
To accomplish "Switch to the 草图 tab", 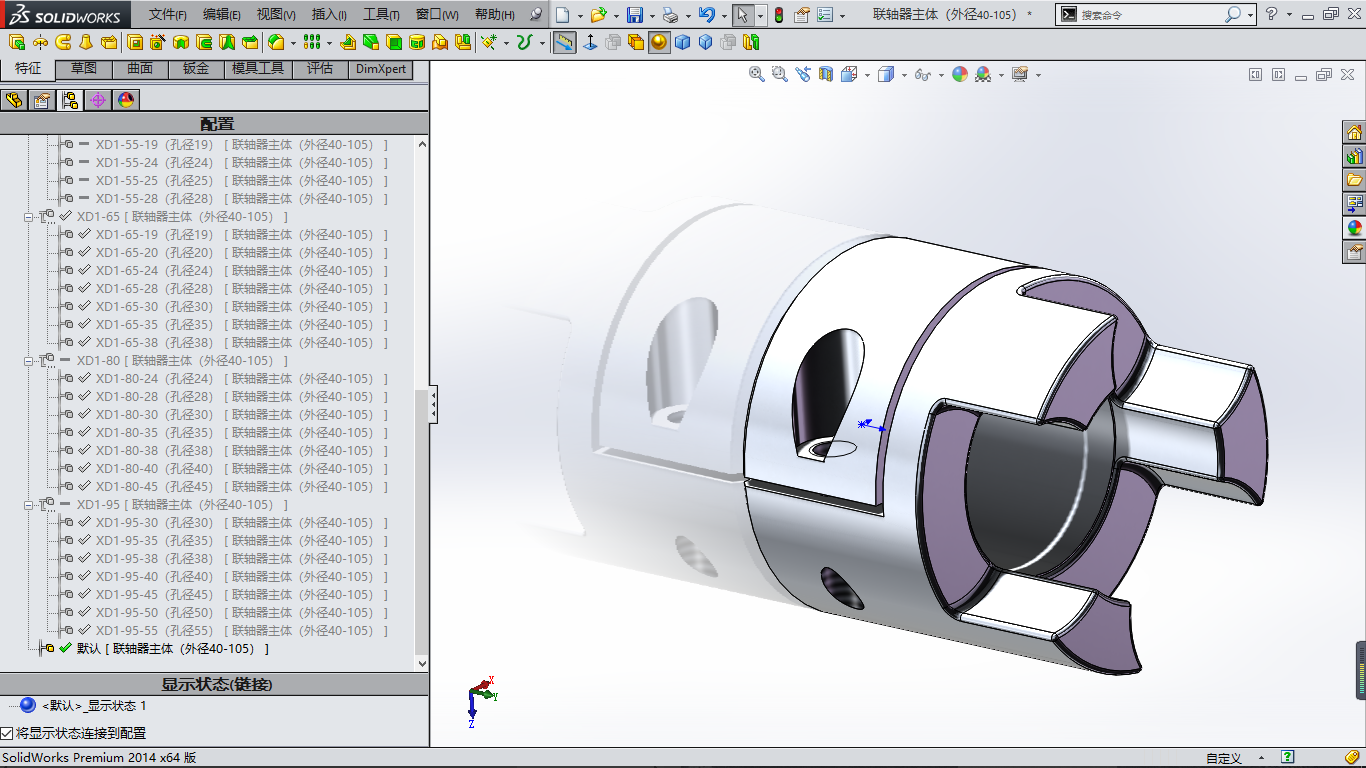I will coord(84,69).
